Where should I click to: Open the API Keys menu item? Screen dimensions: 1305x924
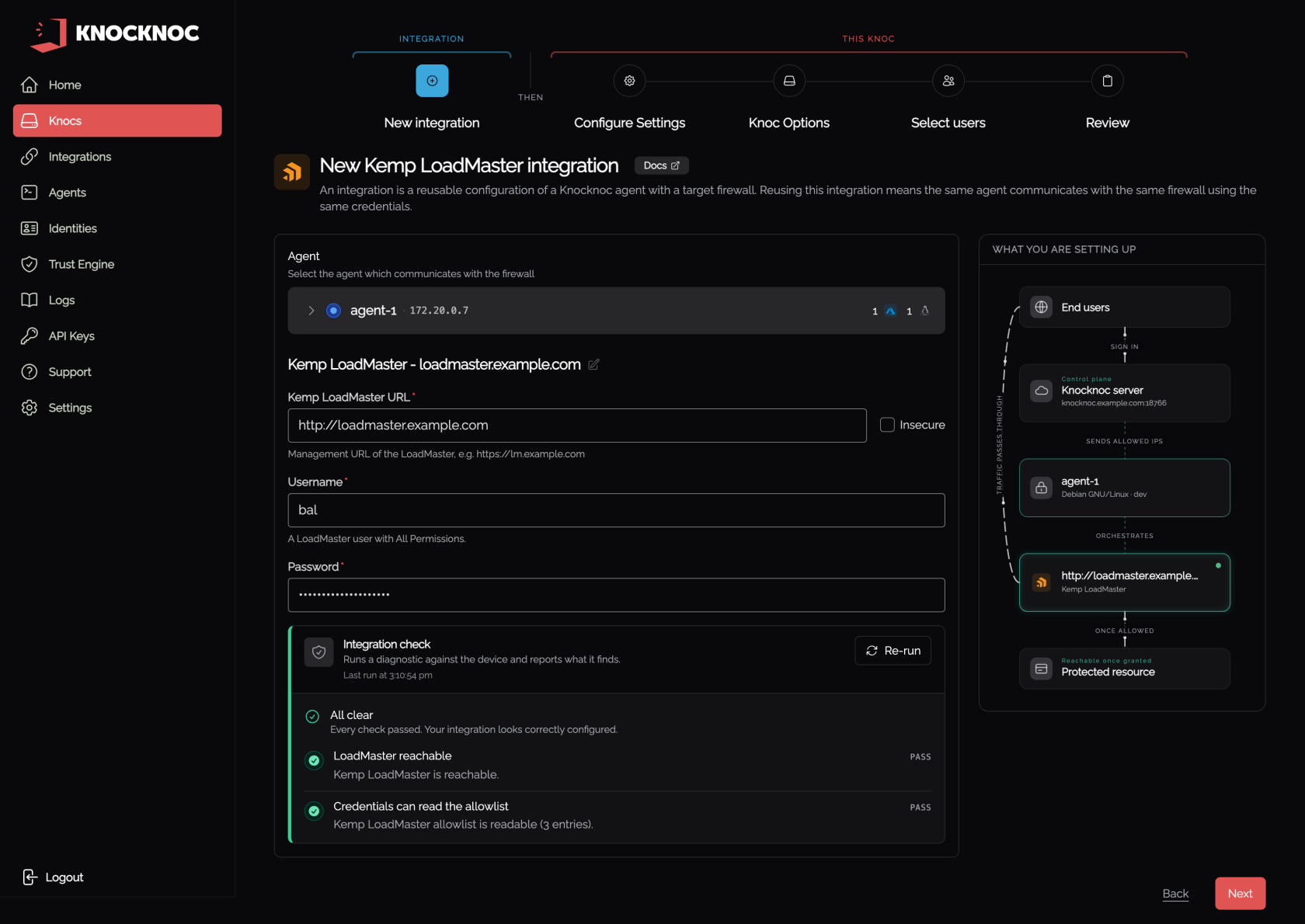tap(117, 335)
